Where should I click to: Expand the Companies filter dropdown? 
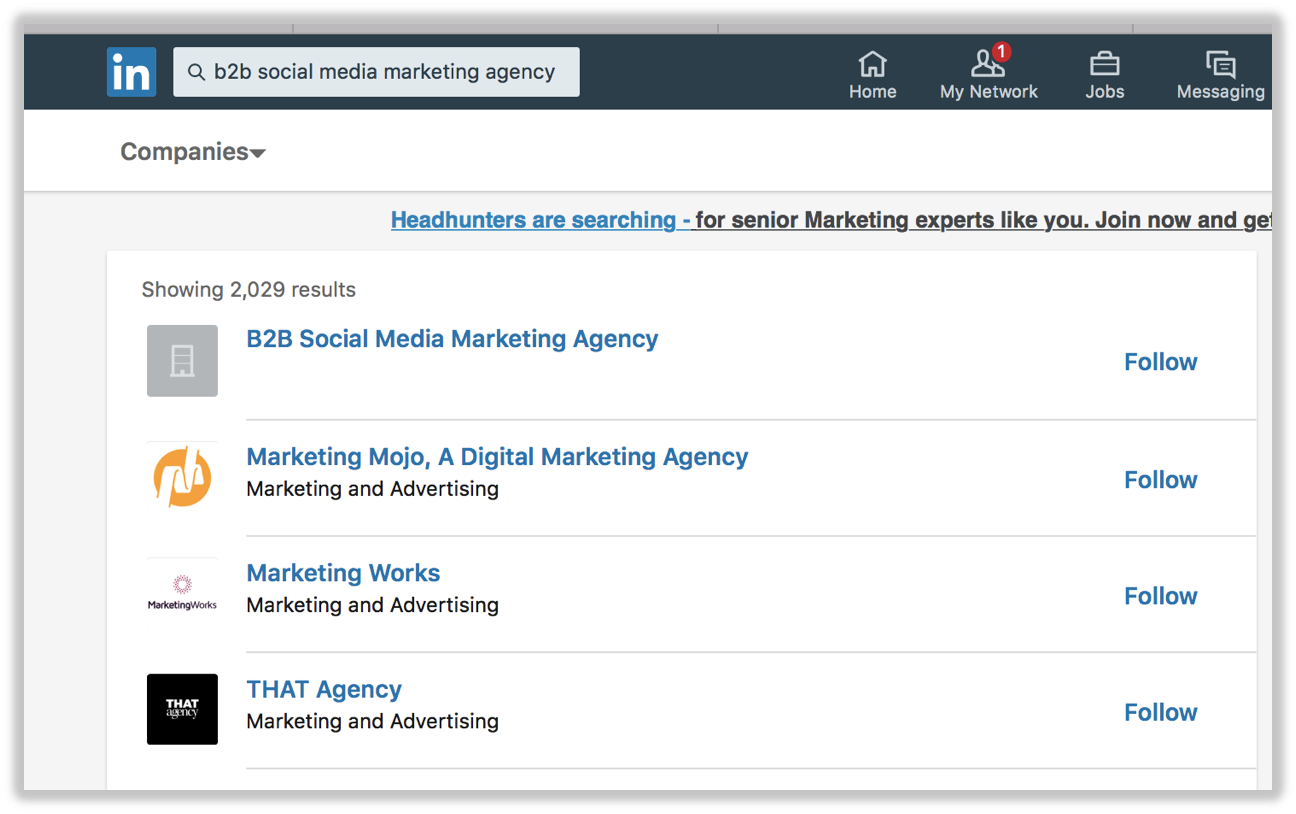click(x=192, y=151)
